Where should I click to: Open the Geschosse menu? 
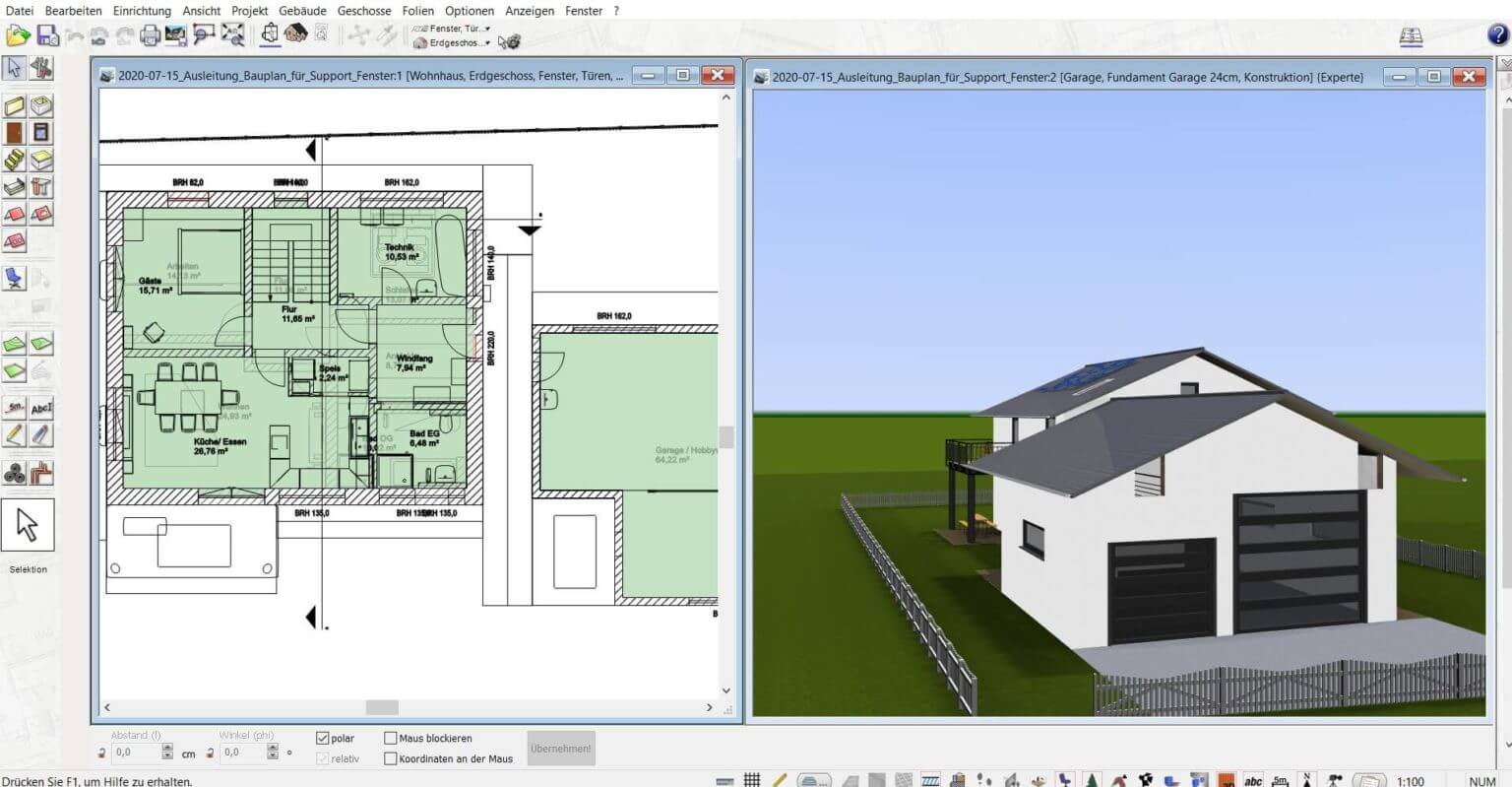coord(364,11)
